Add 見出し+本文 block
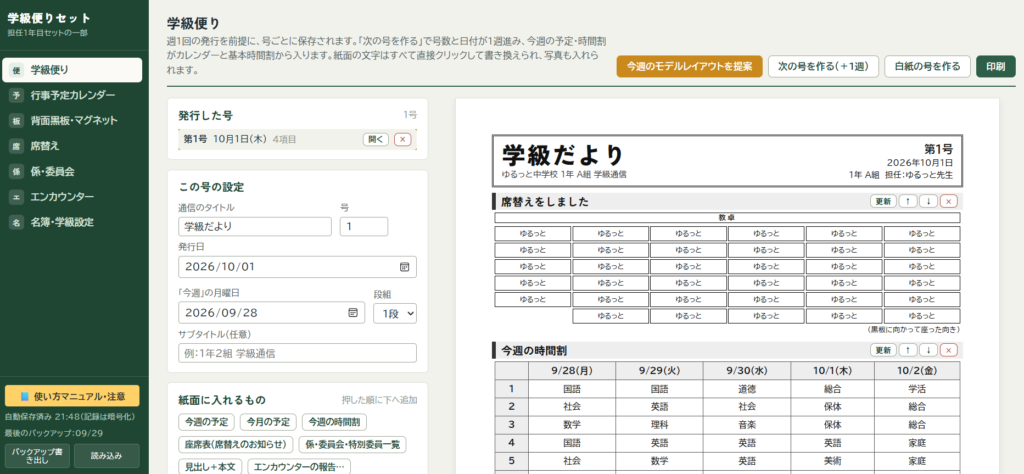This screenshot has width=1024, height=474. 210,467
